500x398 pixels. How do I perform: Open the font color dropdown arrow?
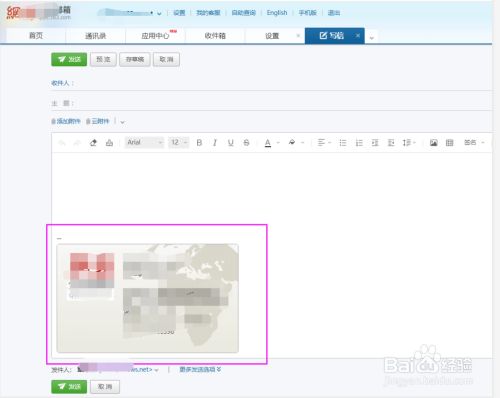coord(278,143)
